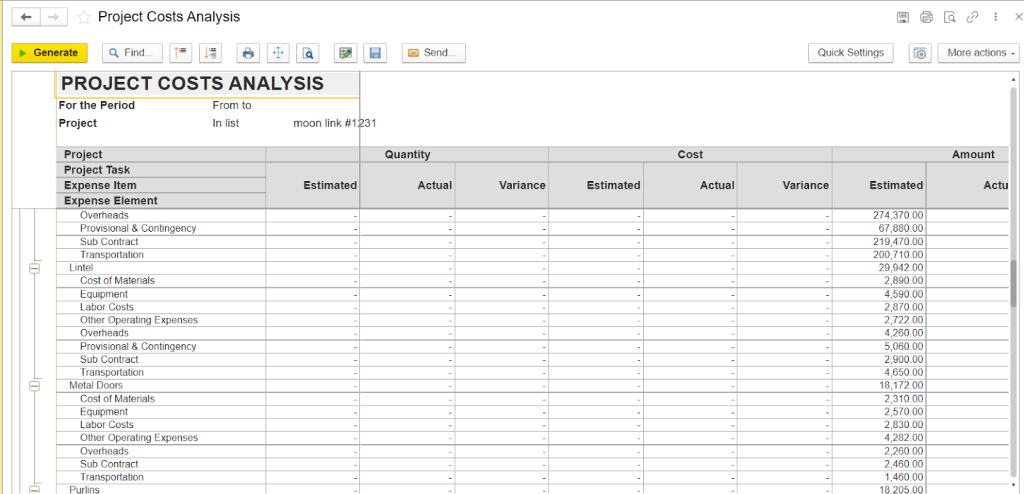Image resolution: width=1024 pixels, height=494 pixels.
Task: Click title bar printer icon
Action: coord(926,17)
